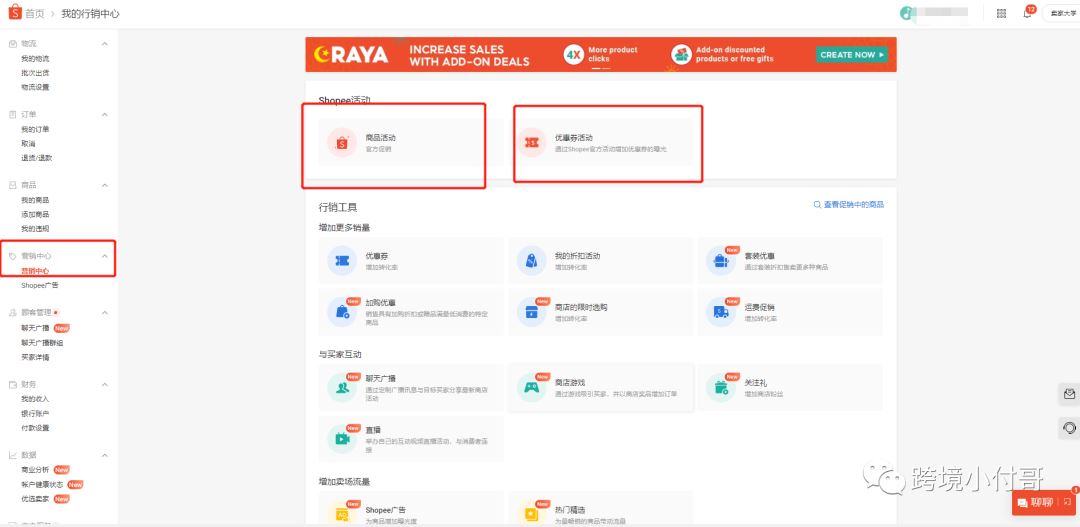
Task: Open the 关注礼 follow prize icon
Action: point(720,388)
